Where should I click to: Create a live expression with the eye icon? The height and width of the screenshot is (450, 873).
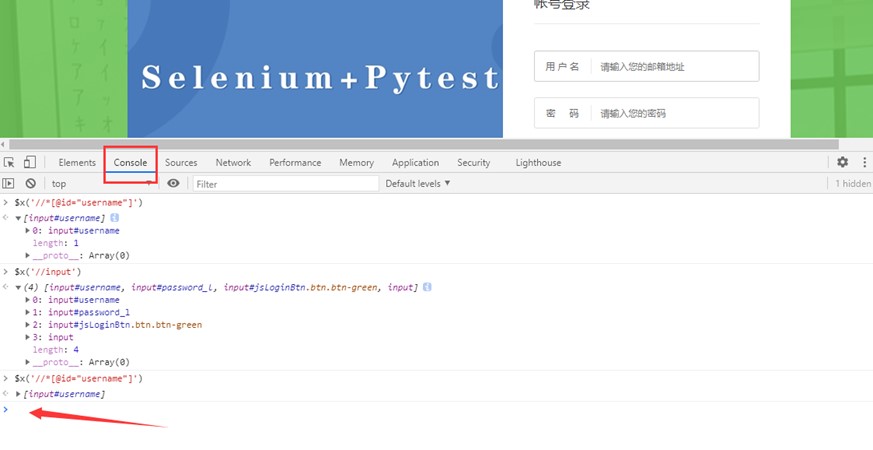point(173,183)
